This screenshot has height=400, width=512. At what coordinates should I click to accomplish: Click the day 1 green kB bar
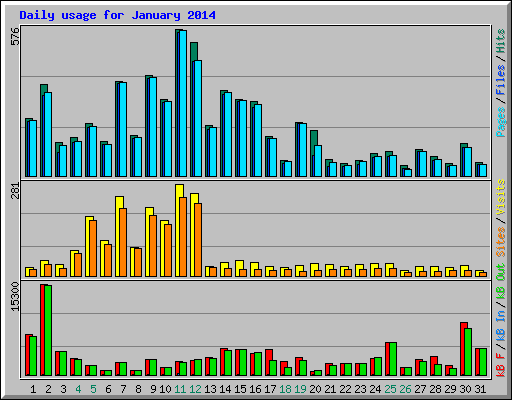coord(33,356)
